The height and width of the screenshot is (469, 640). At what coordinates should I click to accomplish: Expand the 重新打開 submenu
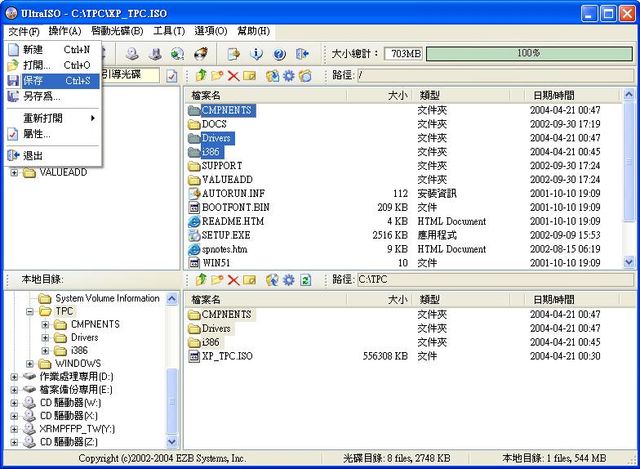53,118
